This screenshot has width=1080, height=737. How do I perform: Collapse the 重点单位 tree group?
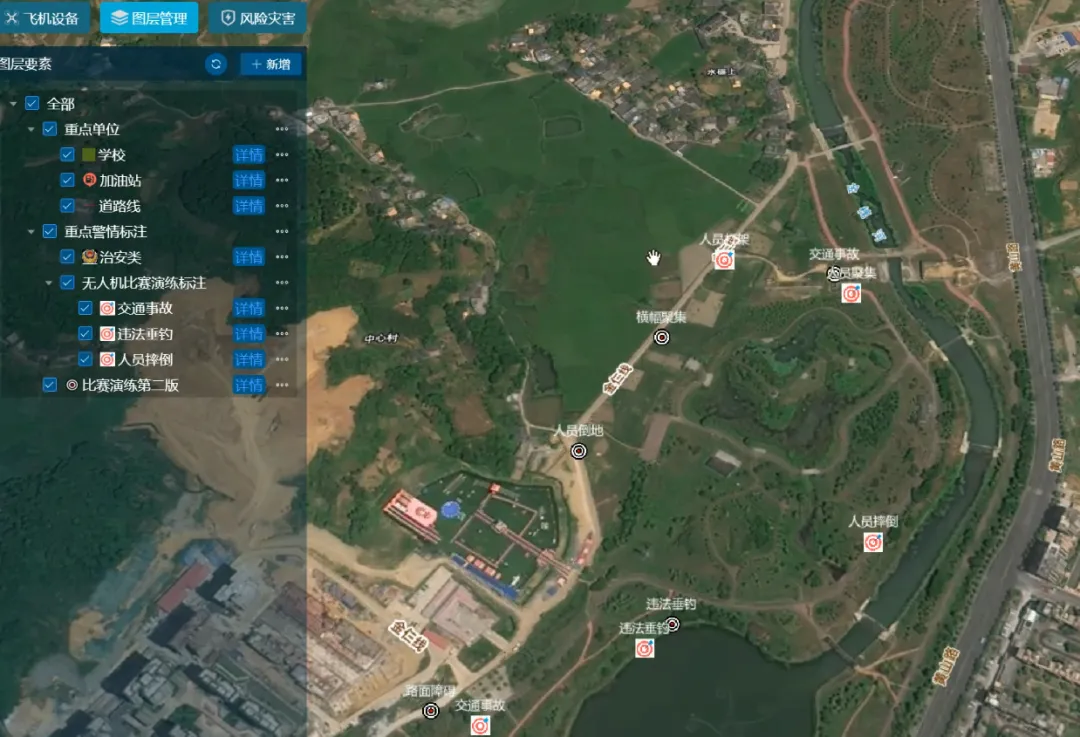click(31, 129)
